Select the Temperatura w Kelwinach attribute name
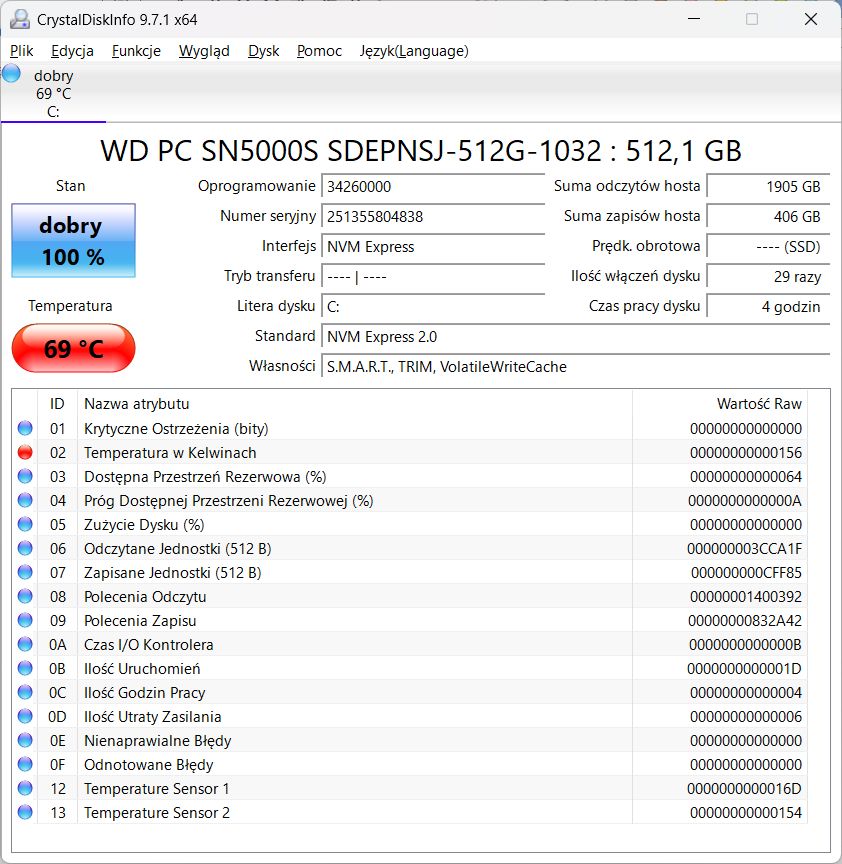842x864 pixels. (x=170, y=453)
